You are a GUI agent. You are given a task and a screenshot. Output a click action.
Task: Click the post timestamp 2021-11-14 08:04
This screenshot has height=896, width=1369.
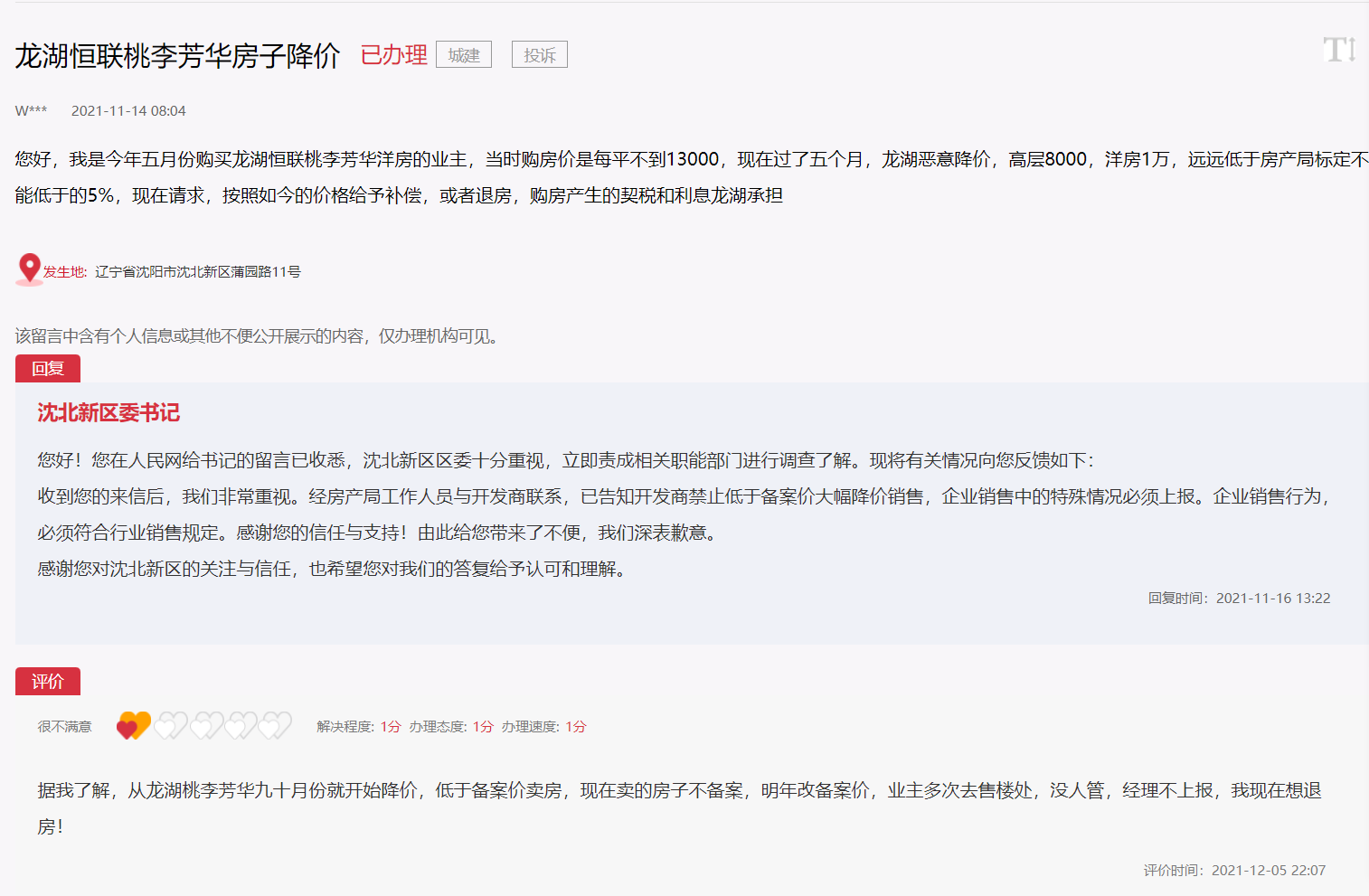[x=128, y=111]
